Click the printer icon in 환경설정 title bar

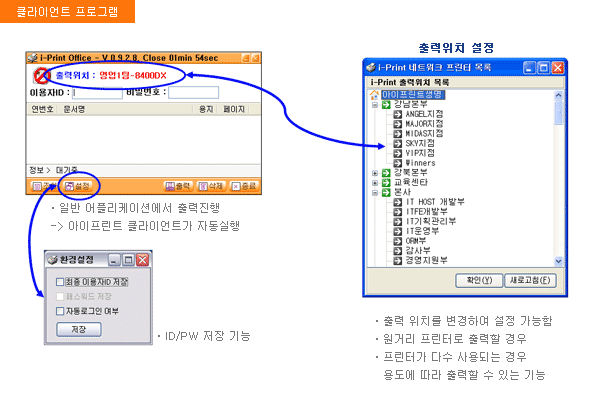point(52,260)
